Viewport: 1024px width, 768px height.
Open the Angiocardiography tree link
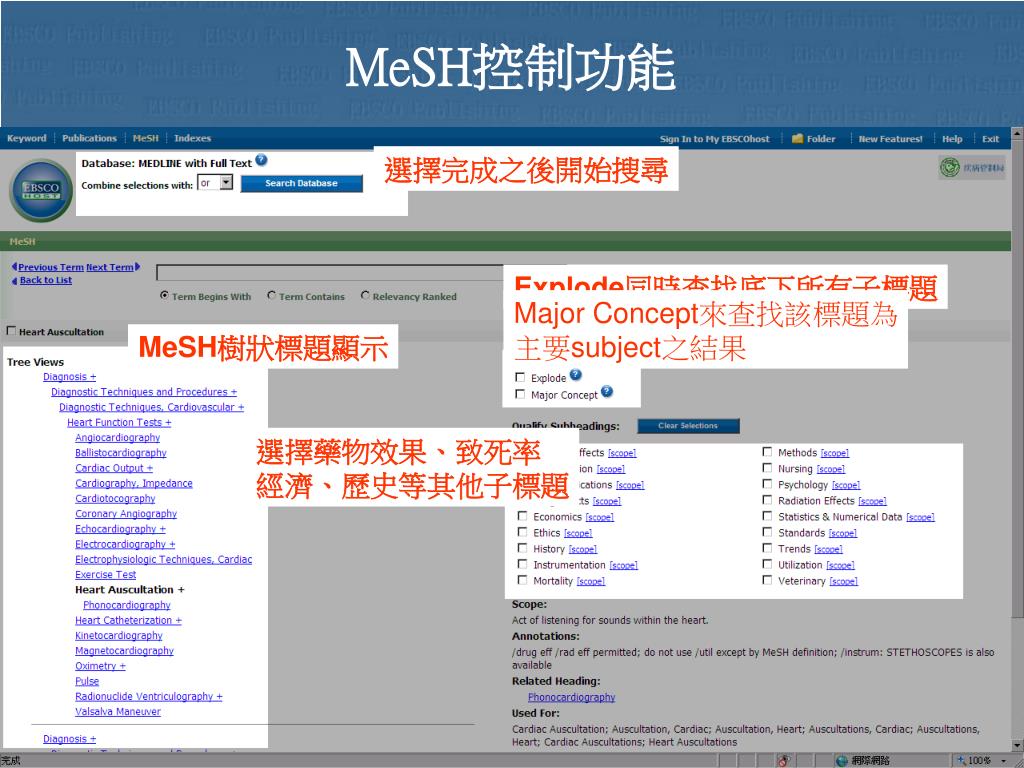point(118,438)
